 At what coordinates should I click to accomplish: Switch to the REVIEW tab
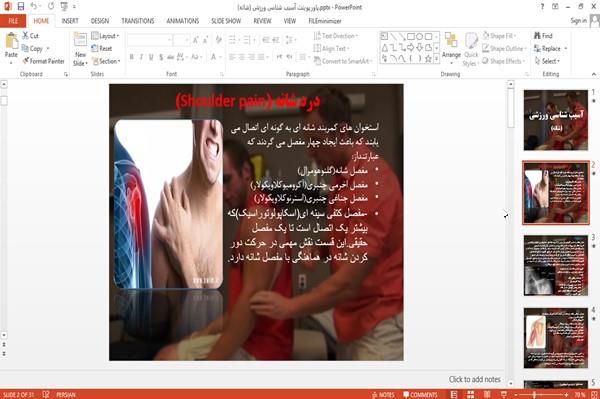262,21
